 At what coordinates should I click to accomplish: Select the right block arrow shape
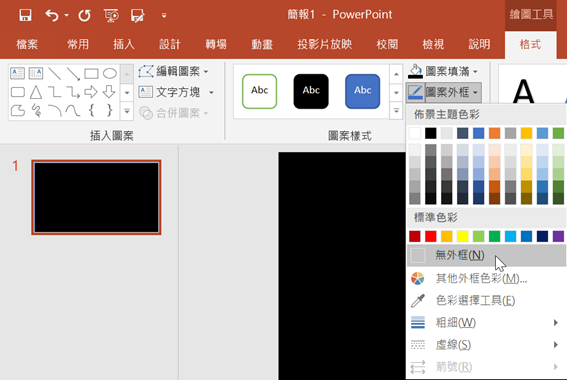tap(91, 92)
